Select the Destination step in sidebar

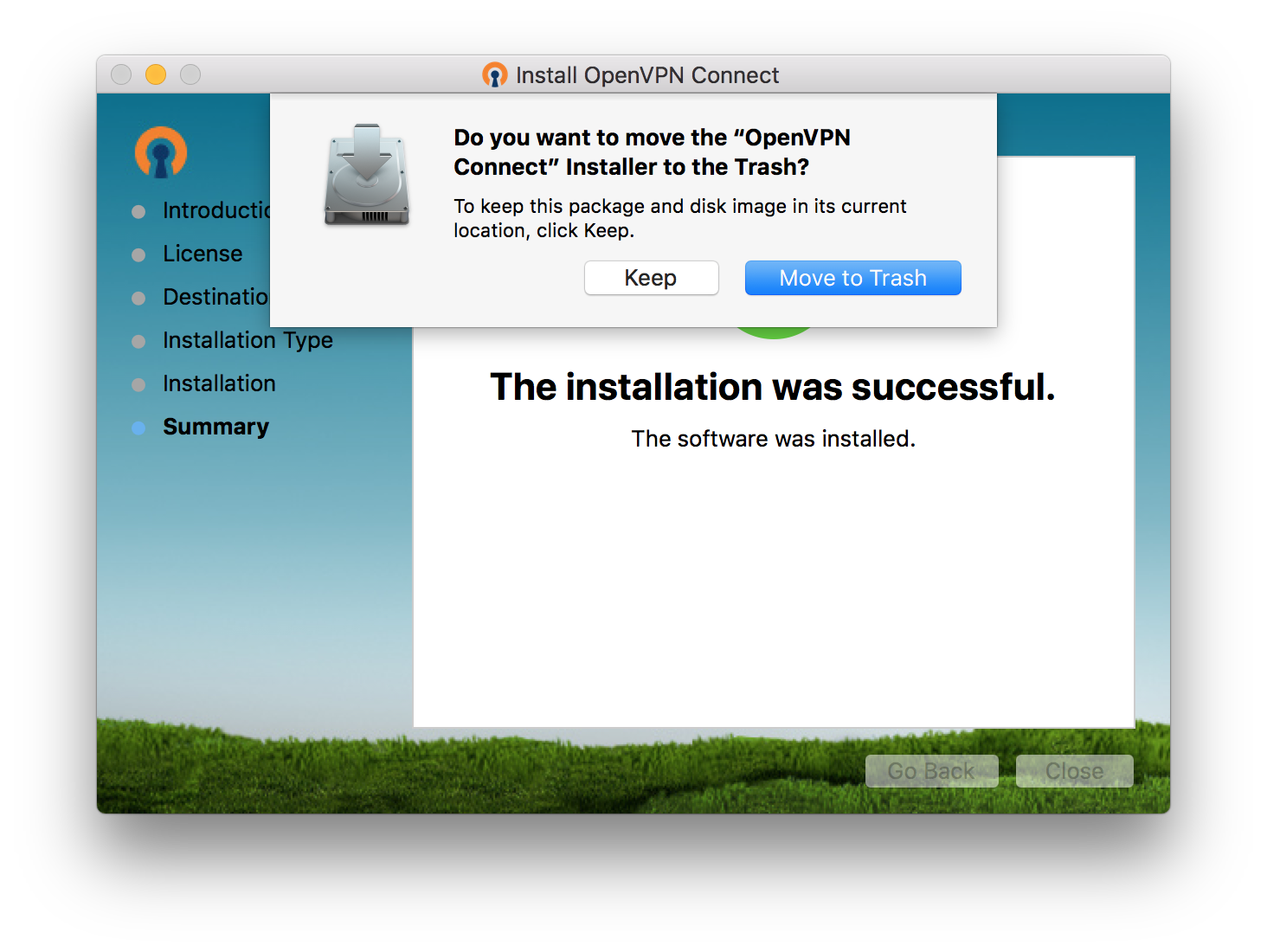215,297
